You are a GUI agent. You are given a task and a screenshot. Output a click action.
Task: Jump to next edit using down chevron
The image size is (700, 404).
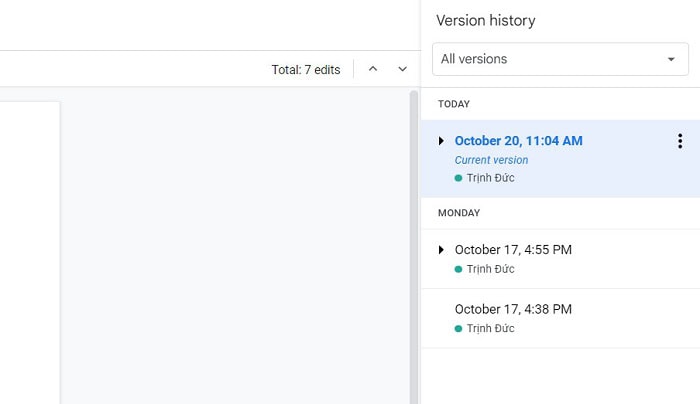click(402, 69)
